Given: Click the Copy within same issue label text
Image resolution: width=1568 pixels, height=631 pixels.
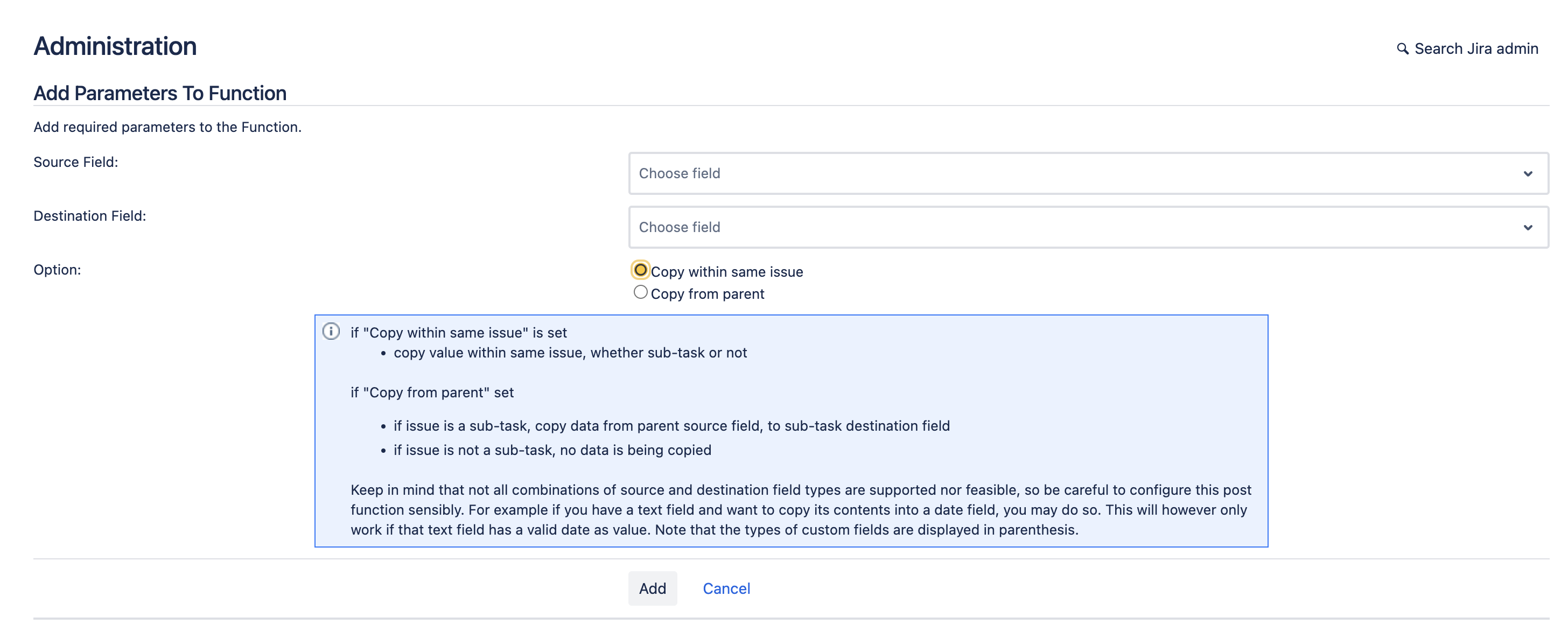Looking at the screenshot, I should [727, 272].
